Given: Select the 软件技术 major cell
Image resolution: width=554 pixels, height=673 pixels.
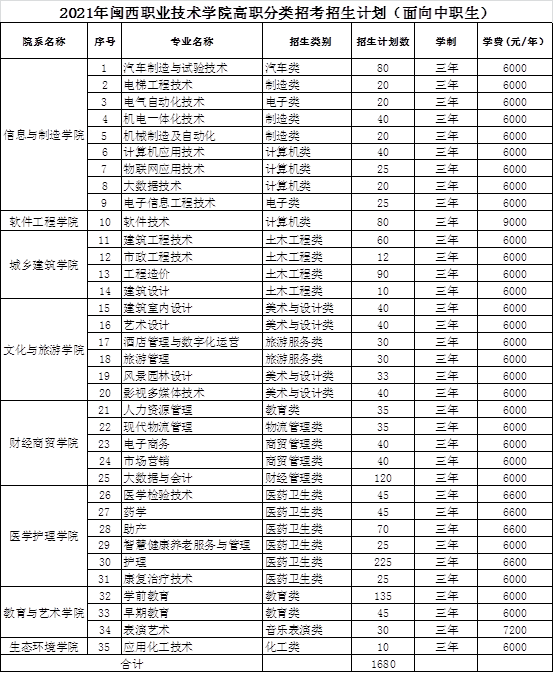Looking at the screenshot, I should 192,221.
